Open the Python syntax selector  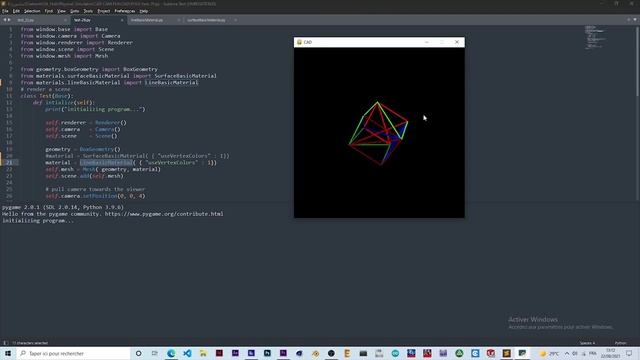click(x=620, y=343)
